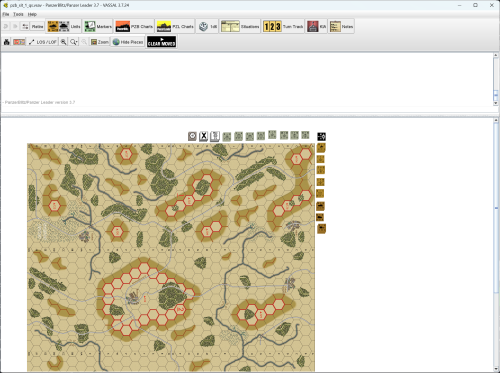Click the zoom out magnifier
The image size is (500, 373).
pyautogui.click(x=84, y=42)
